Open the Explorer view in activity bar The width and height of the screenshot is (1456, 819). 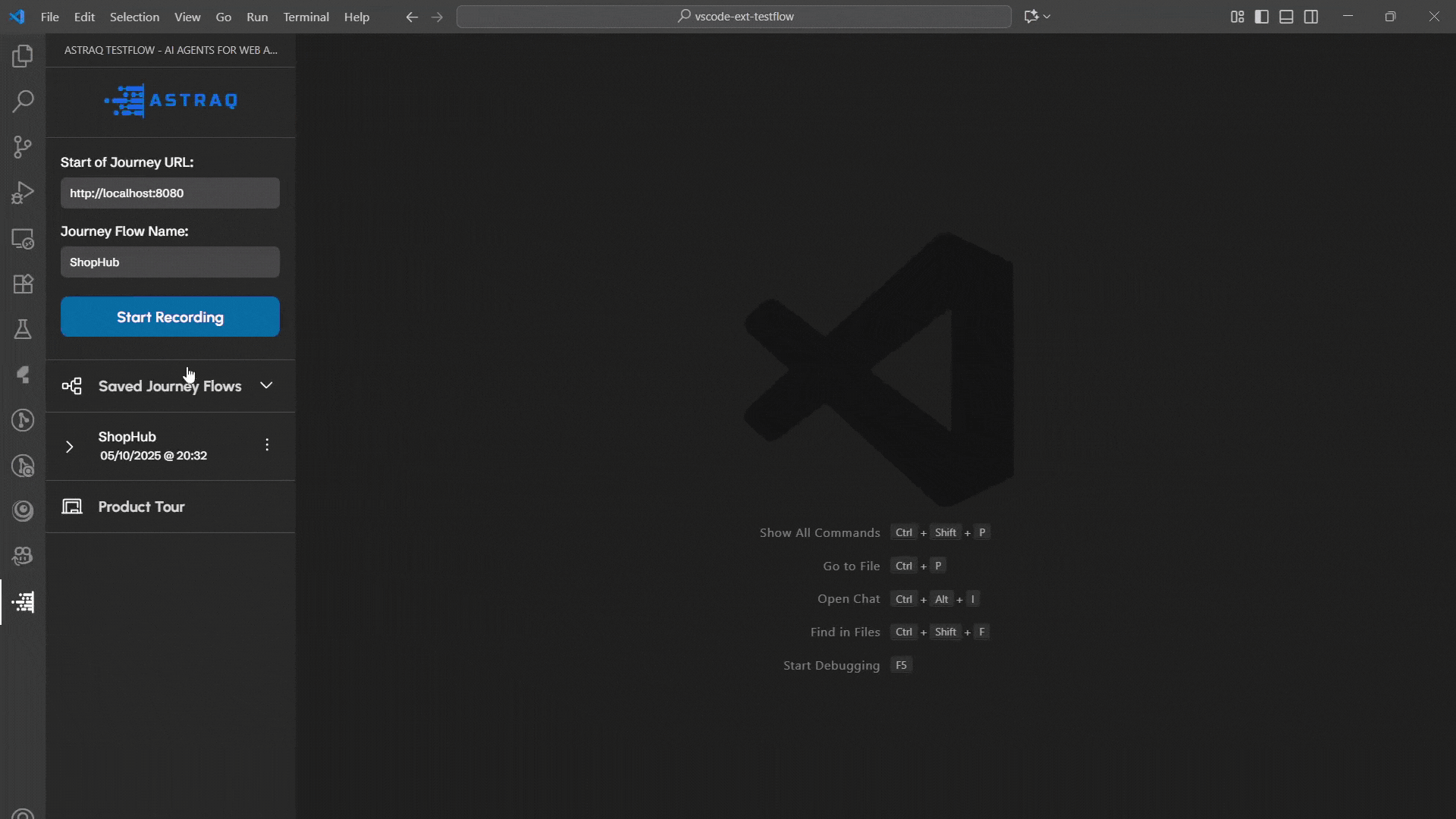pos(23,56)
